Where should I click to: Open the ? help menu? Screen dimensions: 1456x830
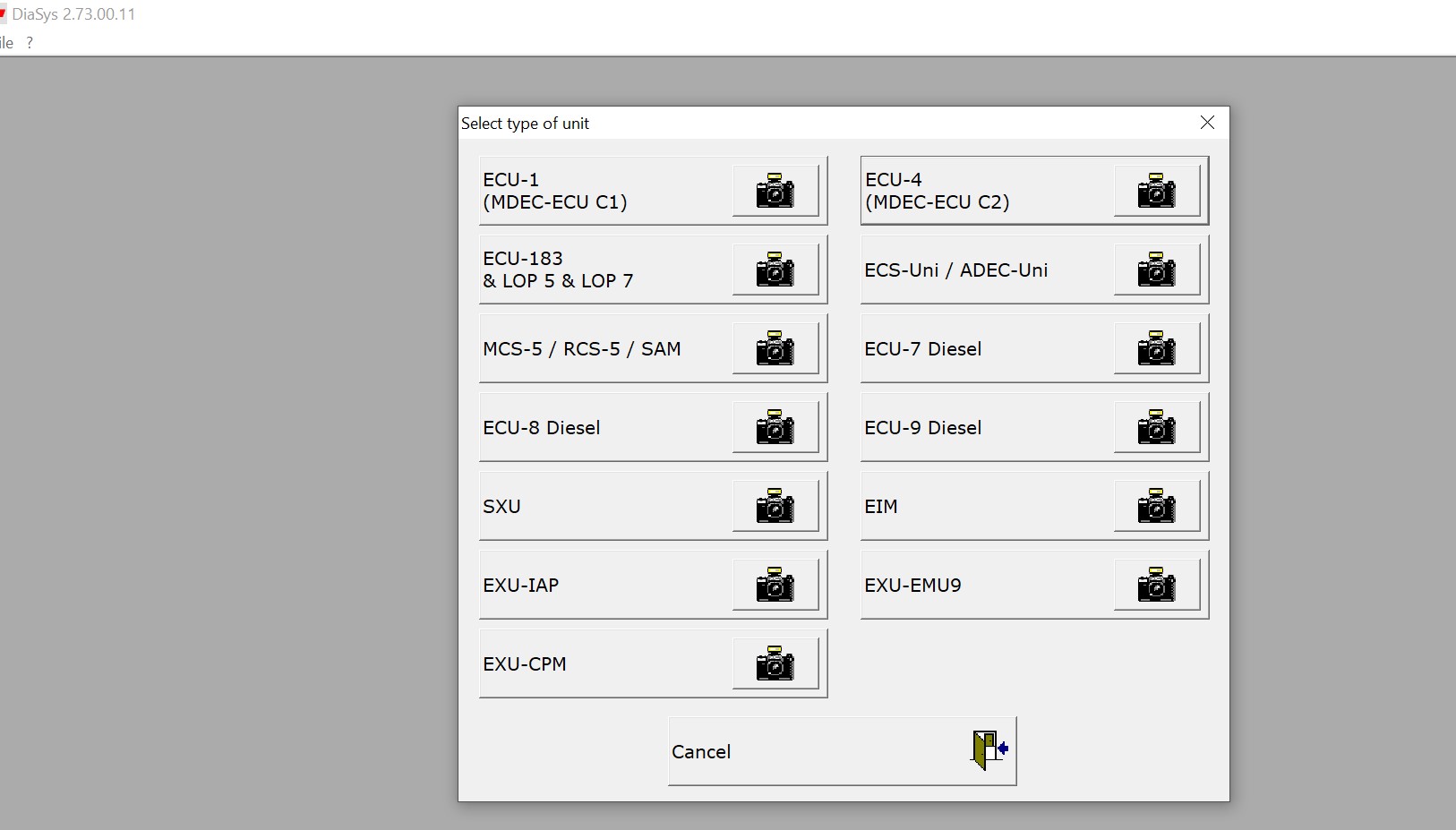(x=30, y=42)
